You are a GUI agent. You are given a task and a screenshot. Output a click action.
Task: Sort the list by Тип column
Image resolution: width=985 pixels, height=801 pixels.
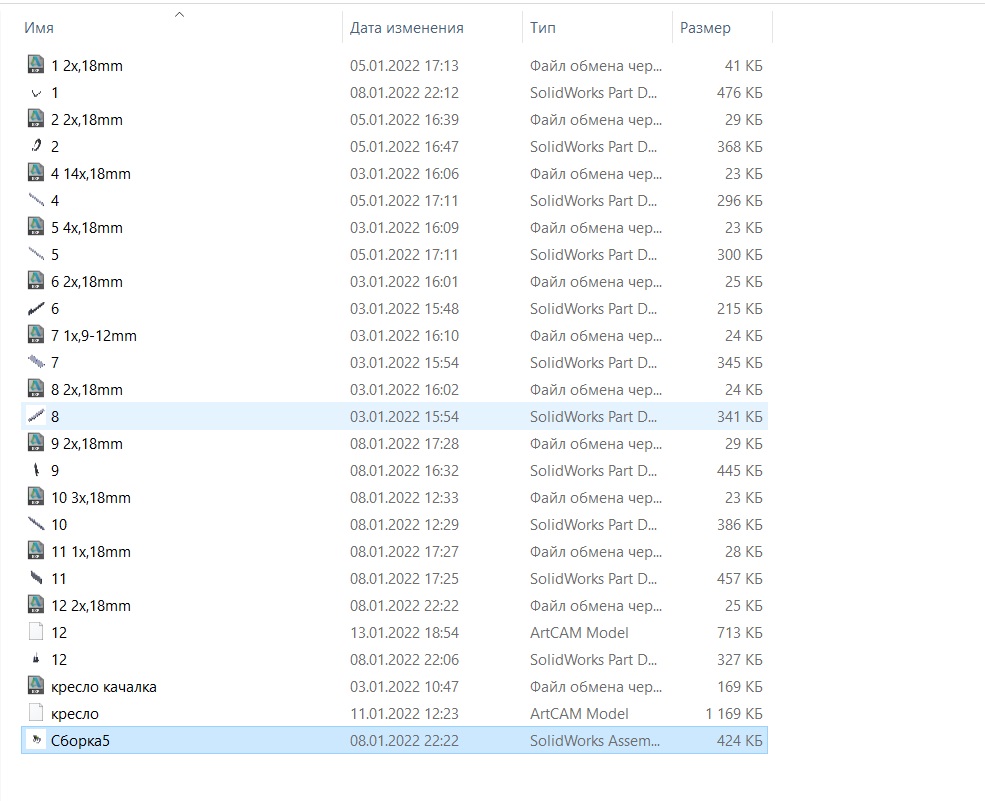[543, 28]
